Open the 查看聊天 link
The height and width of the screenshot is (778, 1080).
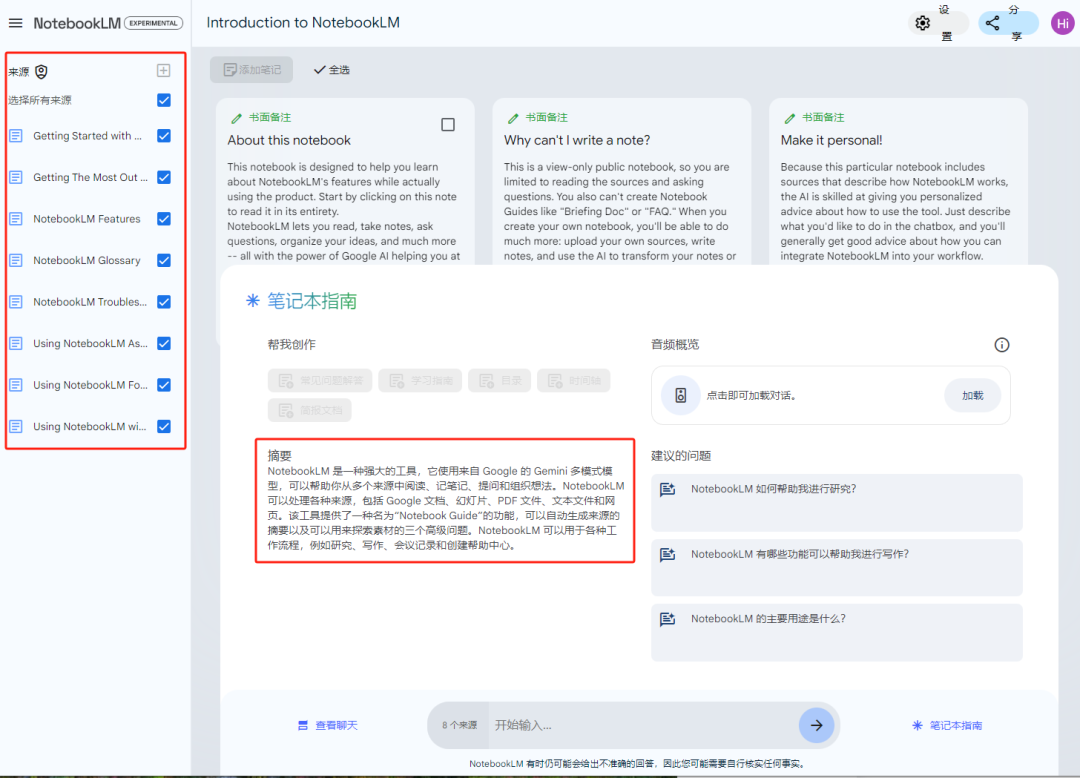(x=328, y=725)
